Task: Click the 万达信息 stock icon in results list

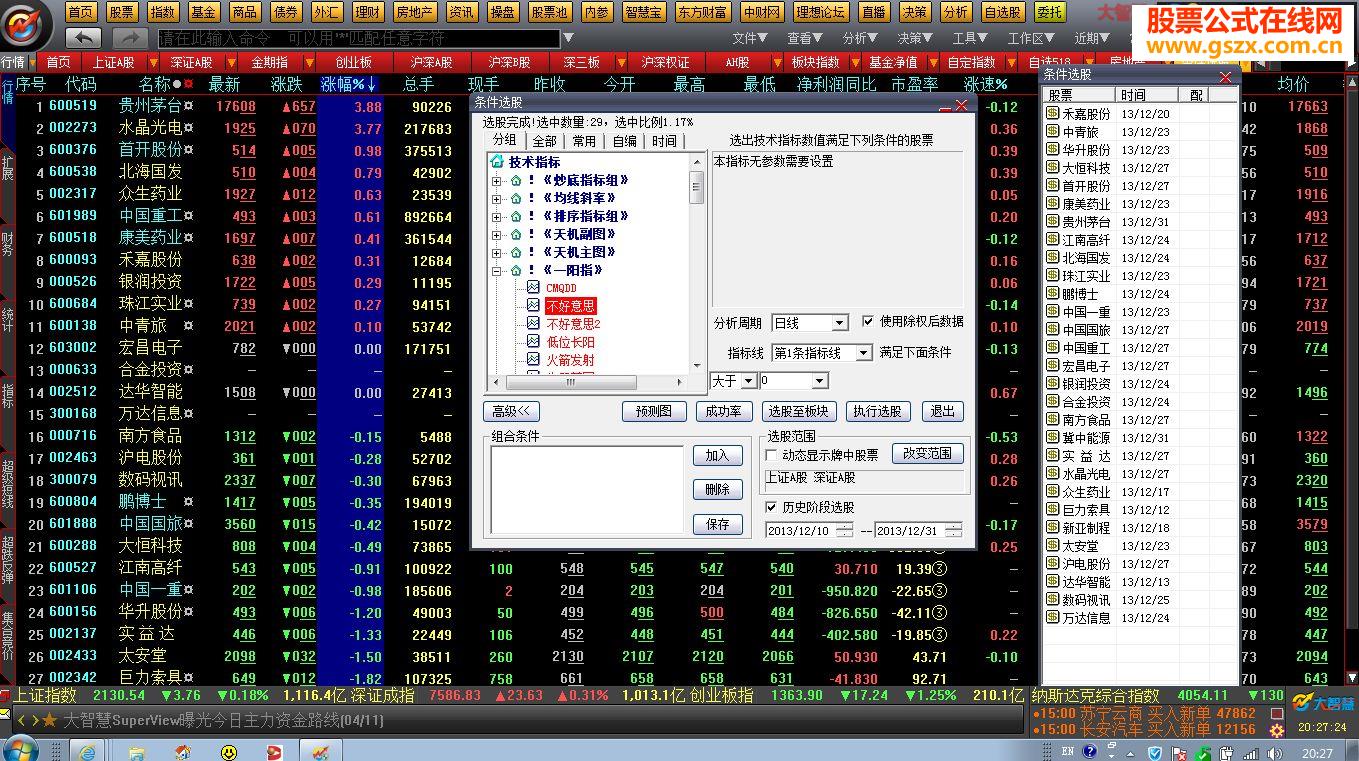Action: click(1052, 618)
